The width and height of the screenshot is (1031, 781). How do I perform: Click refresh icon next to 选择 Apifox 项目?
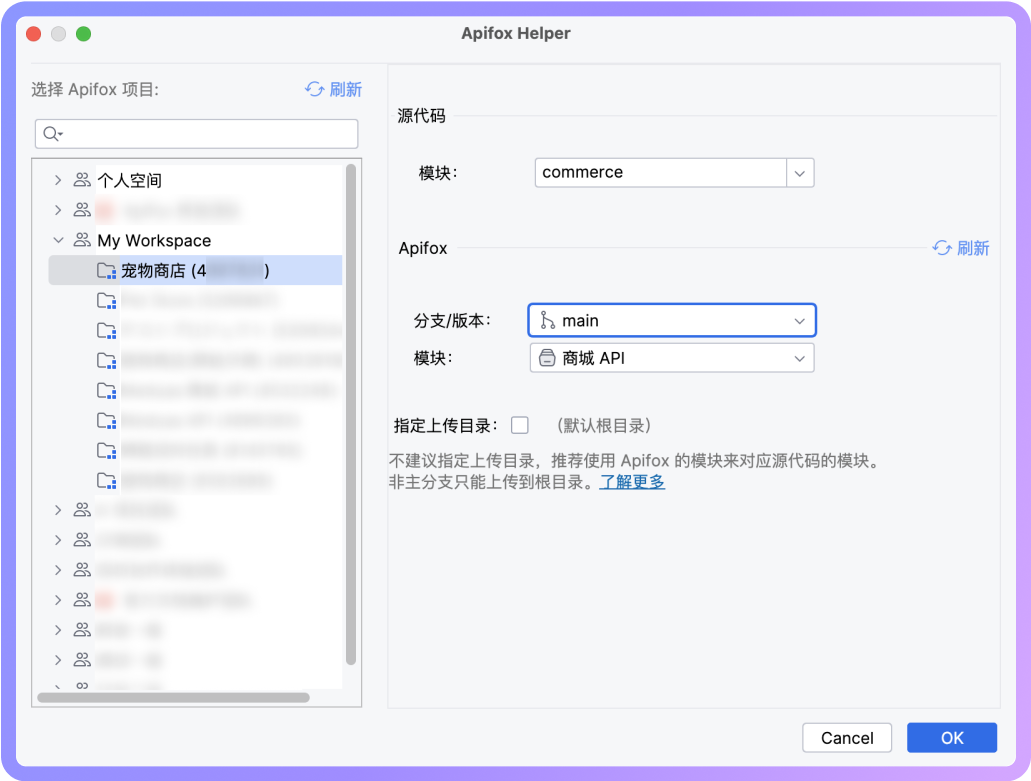[x=314, y=89]
